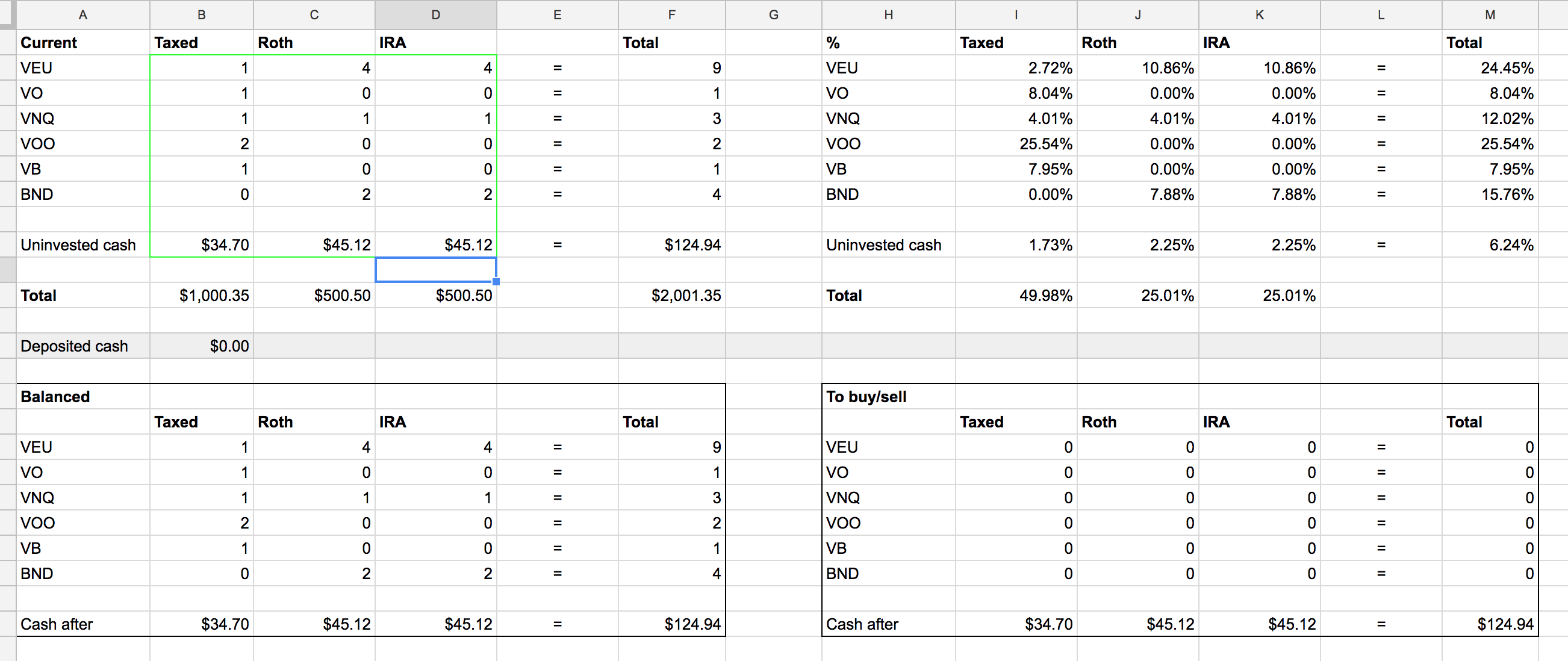Click the VO Taxed 8.04% cell in column I
The height and width of the screenshot is (661, 1568).
click(x=1016, y=93)
